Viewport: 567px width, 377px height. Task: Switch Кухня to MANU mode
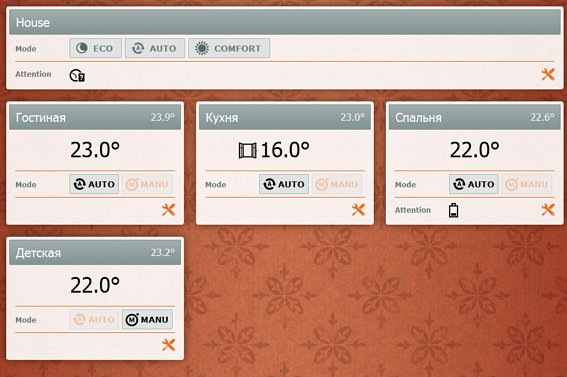337,184
